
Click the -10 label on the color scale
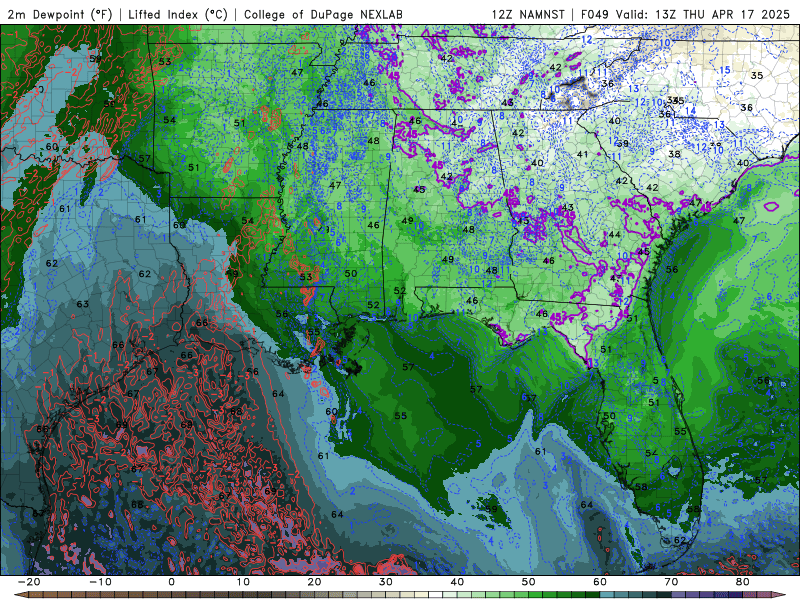100,582
